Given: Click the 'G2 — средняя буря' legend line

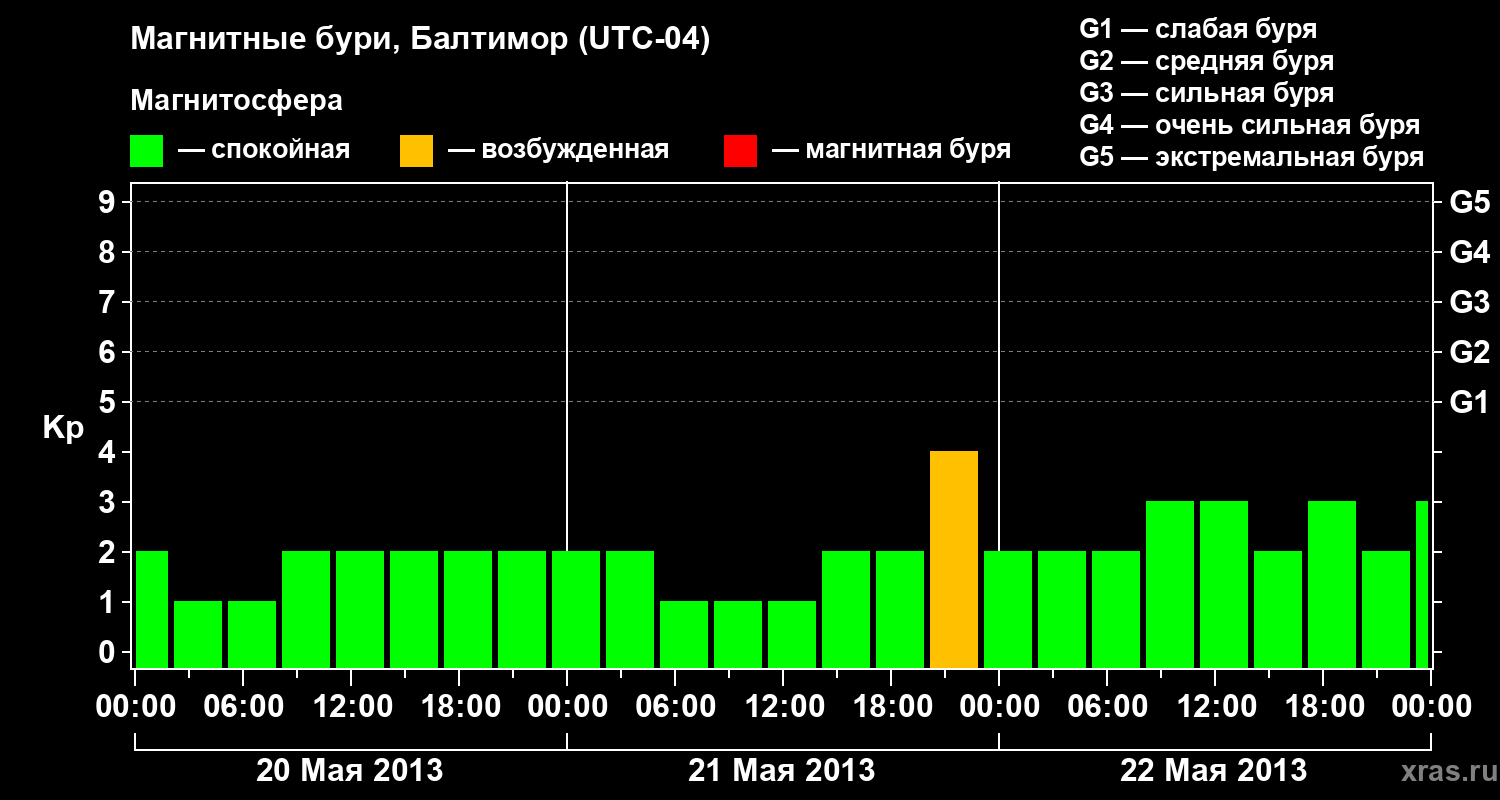Looking at the screenshot, I should pyautogui.click(x=1207, y=61).
